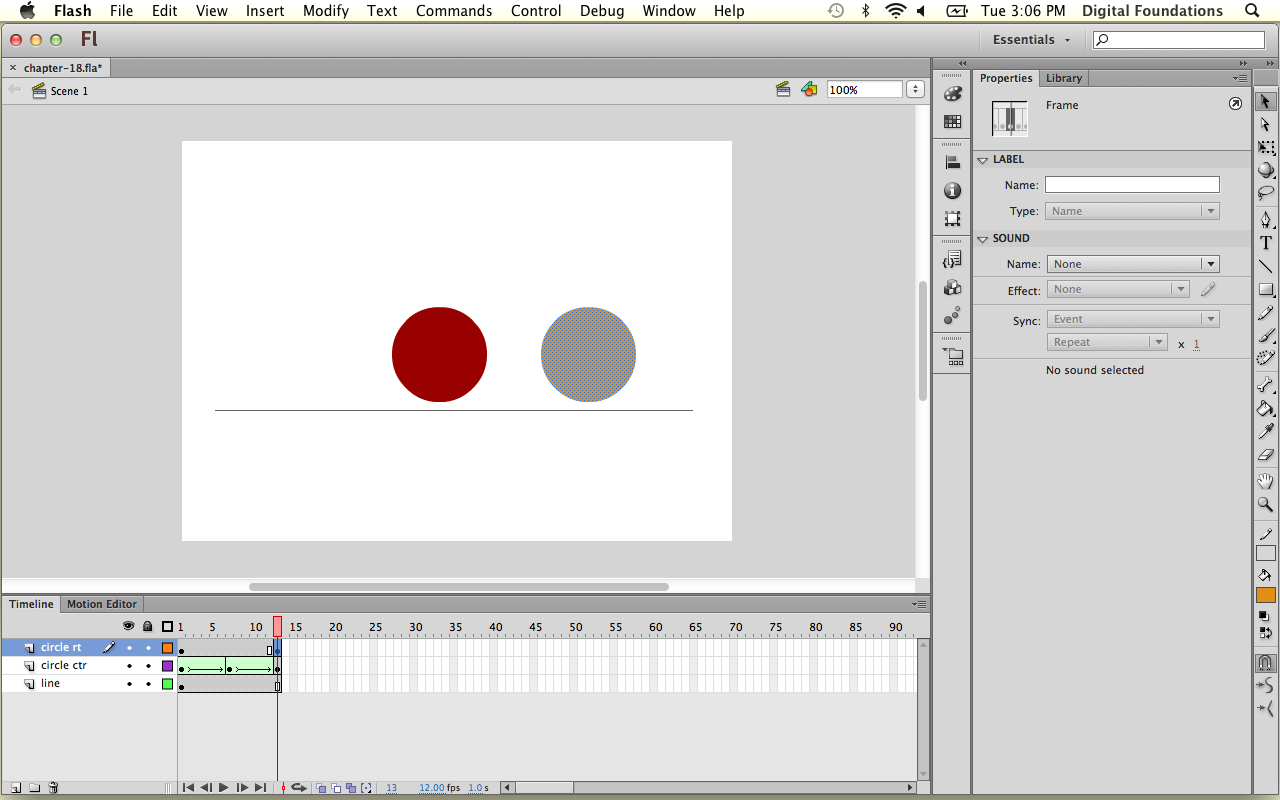
Task: Select the Paint Bucket tool
Action: [x=1266, y=408]
